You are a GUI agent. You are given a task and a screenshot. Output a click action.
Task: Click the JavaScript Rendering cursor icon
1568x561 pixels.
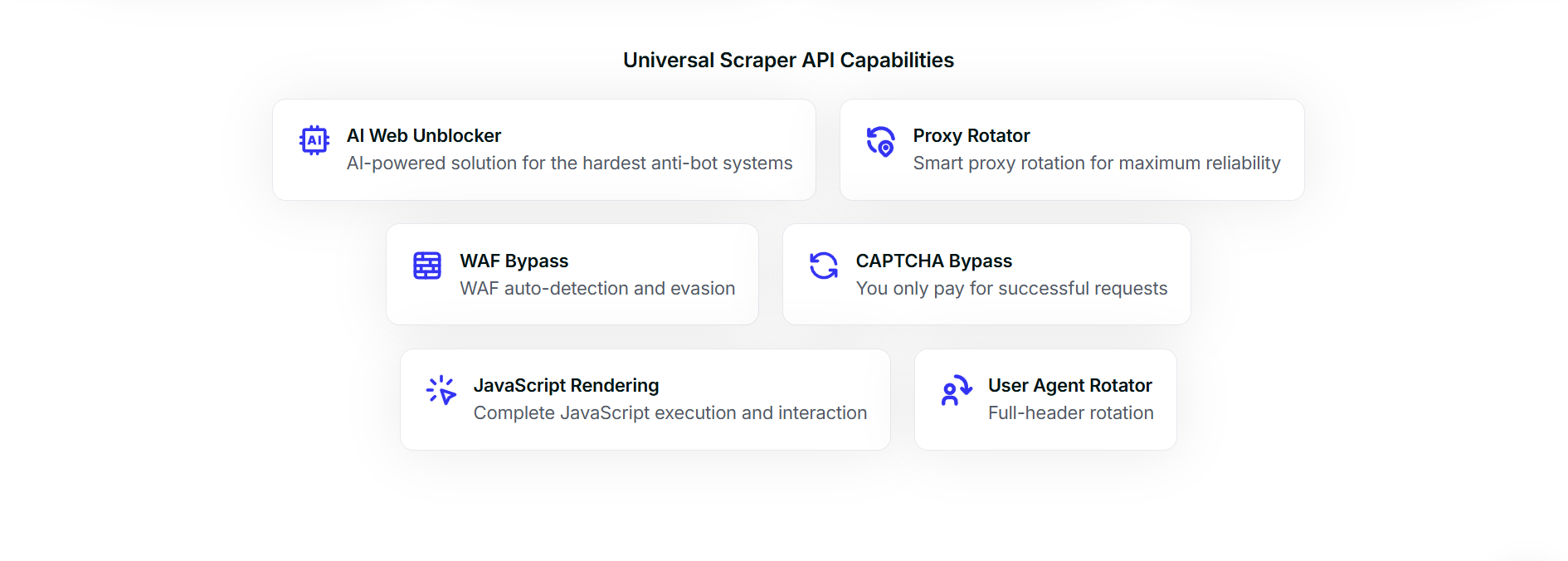click(441, 390)
